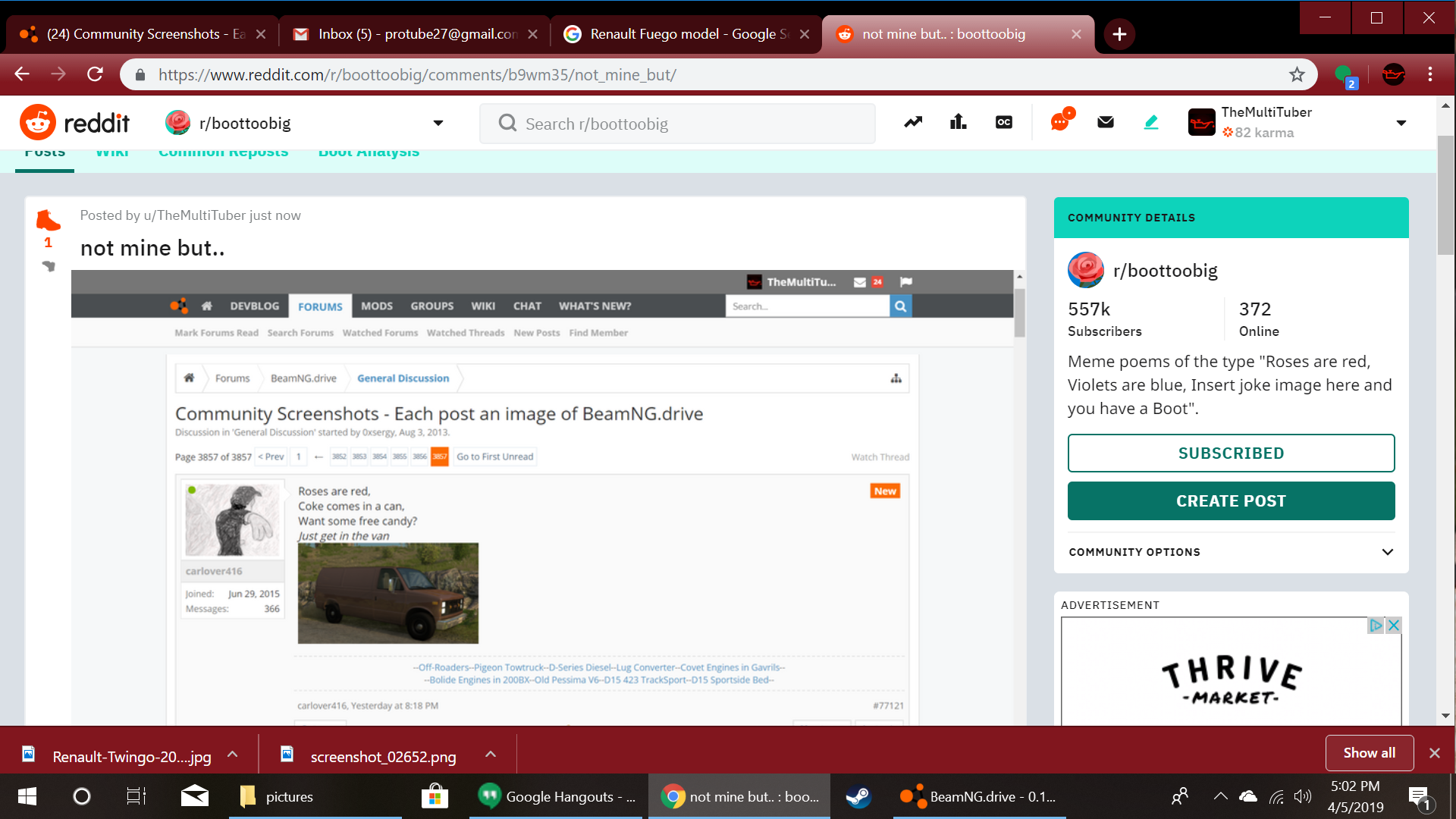Viewport: 1456px width, 819px height.
Task: Click the post title 'not mine but..'
Action: 152,248
